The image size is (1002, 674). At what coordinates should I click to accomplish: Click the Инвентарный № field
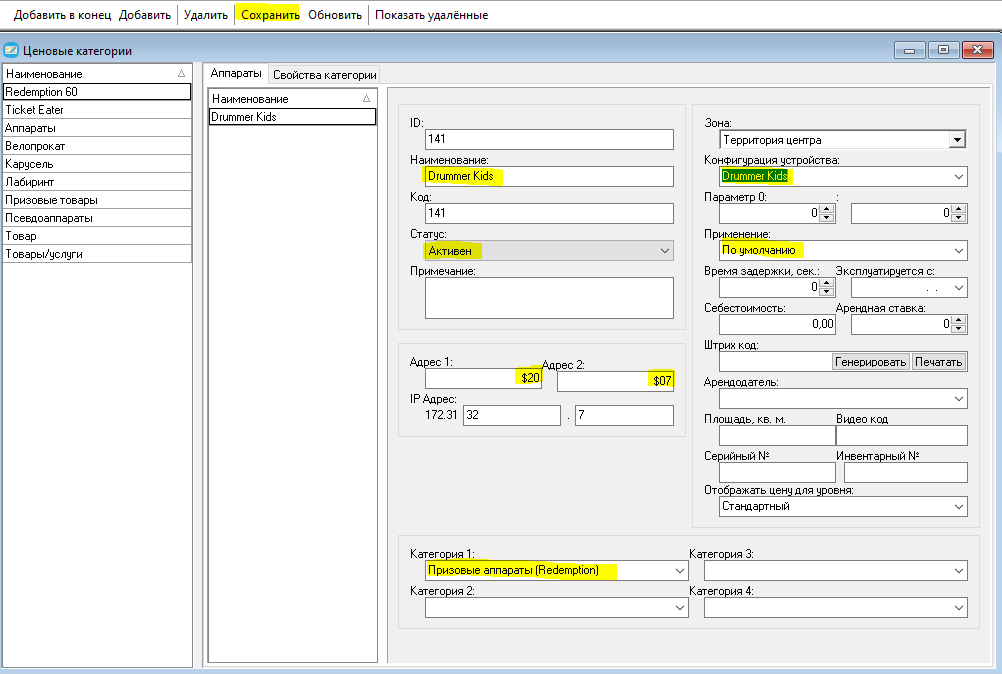(x=906, y=473)
